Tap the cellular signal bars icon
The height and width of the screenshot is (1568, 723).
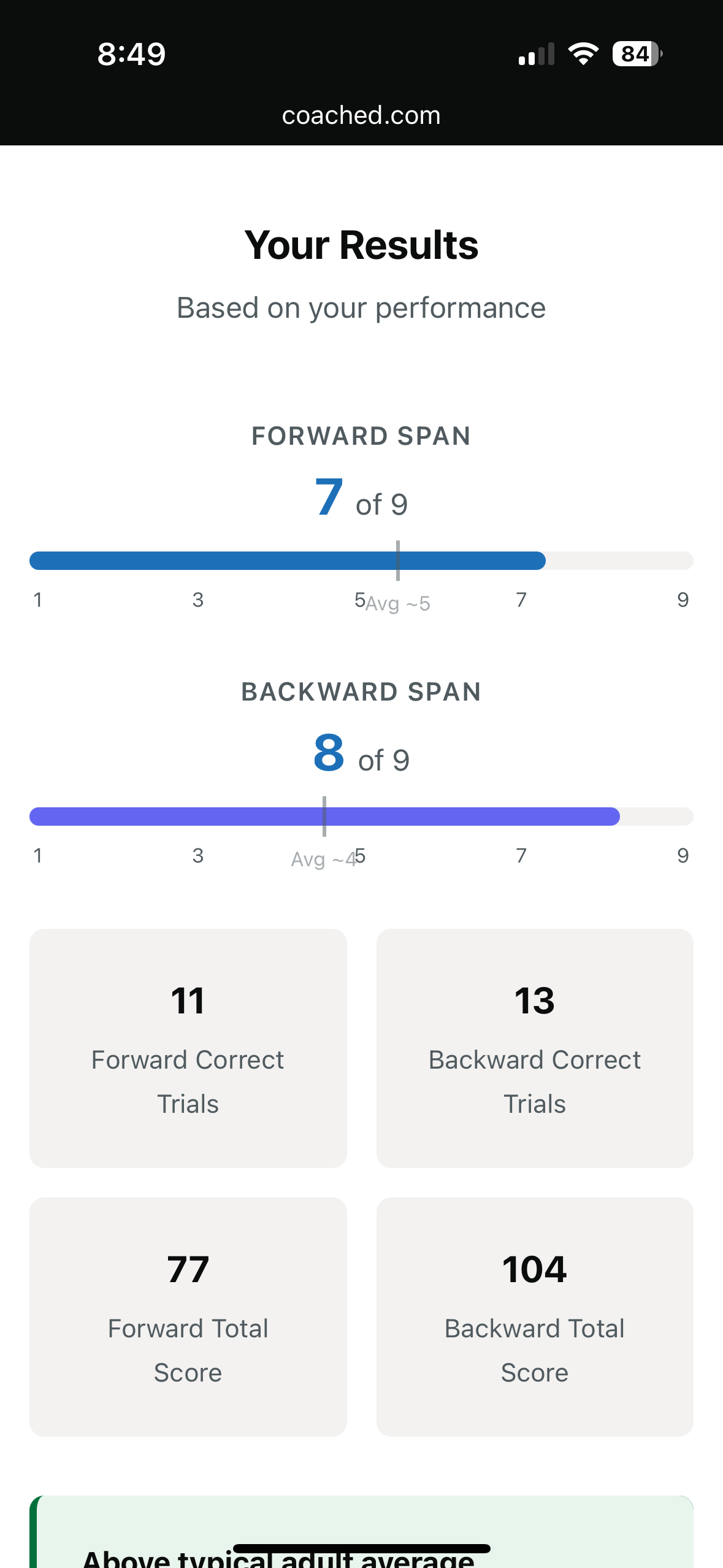click(x=537, y=54)
